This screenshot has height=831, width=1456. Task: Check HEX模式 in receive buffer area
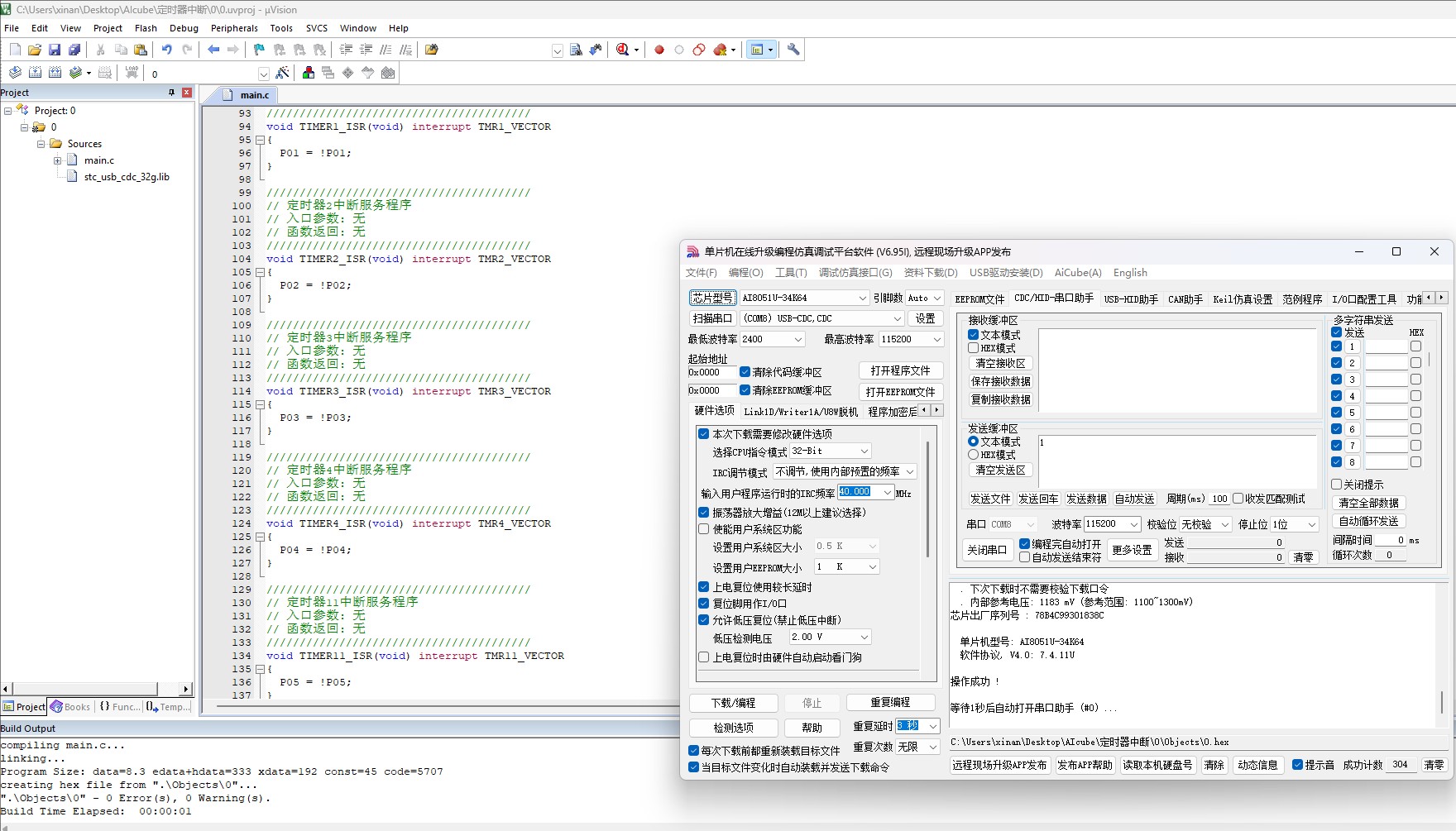click(x=973, y=348)
